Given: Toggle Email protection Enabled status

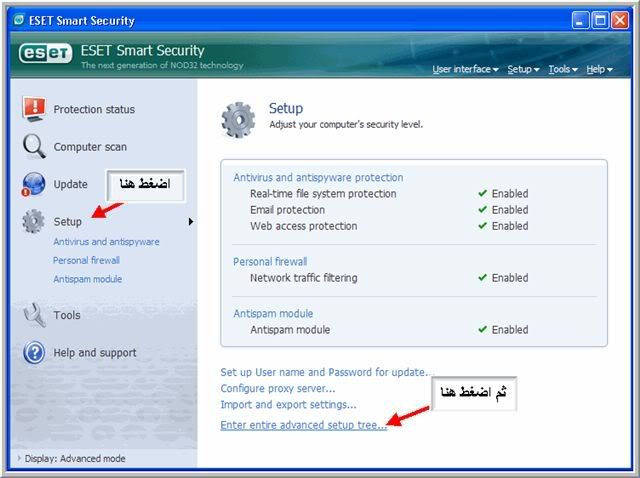Looking at the screenshot, I should [503, 210].
